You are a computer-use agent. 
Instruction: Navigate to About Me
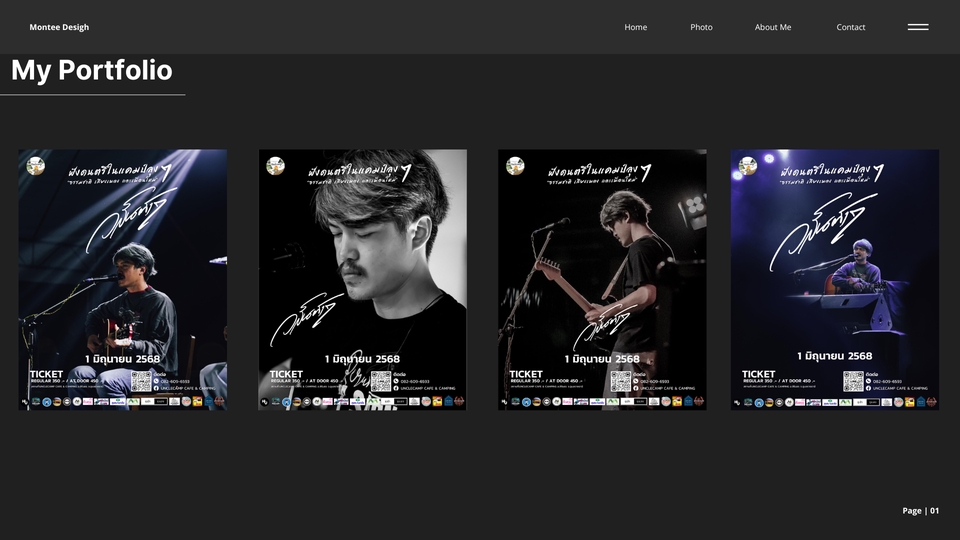[773, 27]
